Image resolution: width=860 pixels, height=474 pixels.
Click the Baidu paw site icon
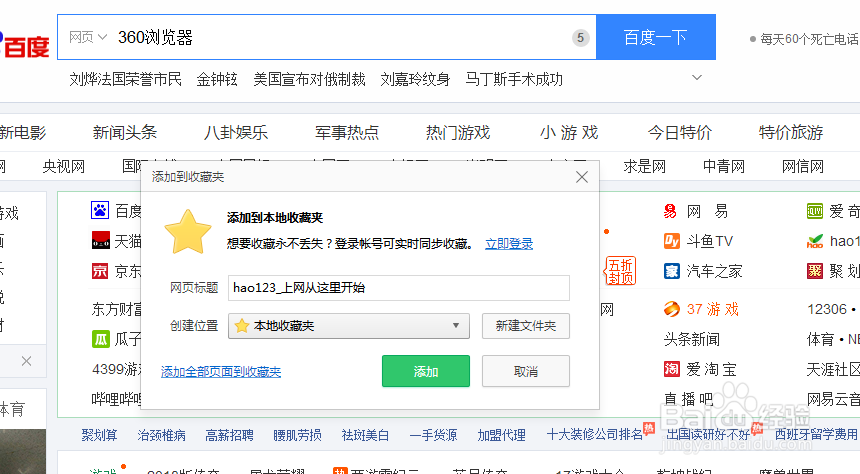pos(100,210)
